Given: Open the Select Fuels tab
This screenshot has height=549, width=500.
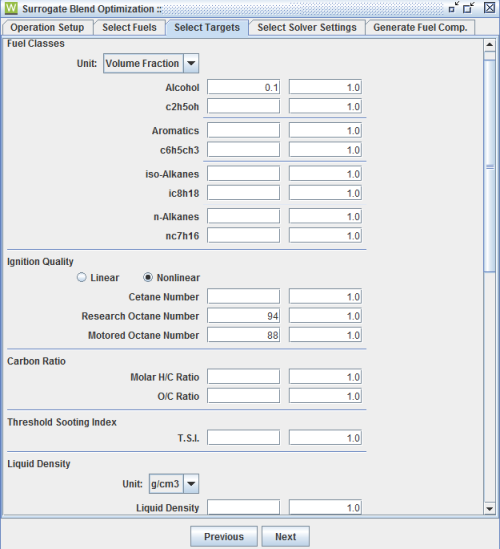Looking at the screenshot, I should [x=129, y=27].
